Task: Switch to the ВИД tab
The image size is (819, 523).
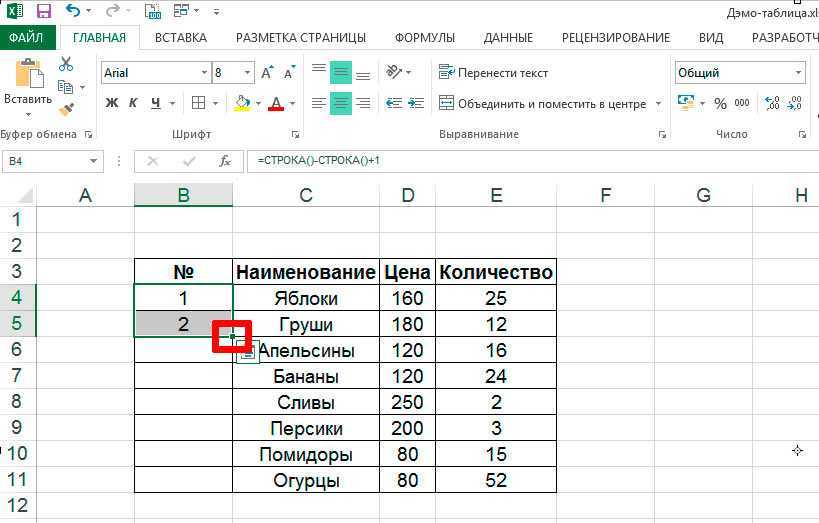Action: tap(711, 38)
